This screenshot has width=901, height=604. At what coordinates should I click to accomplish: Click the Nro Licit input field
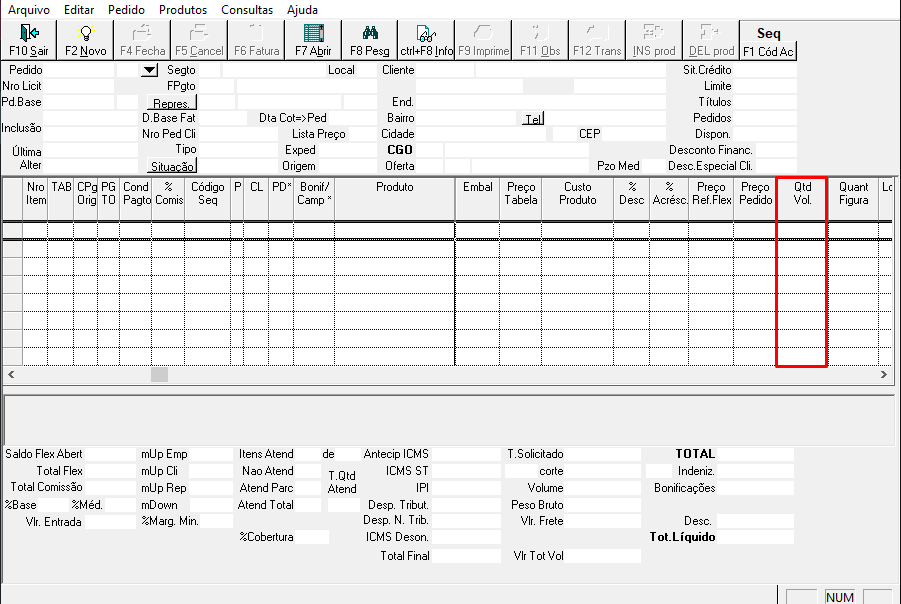click(79, 86)
